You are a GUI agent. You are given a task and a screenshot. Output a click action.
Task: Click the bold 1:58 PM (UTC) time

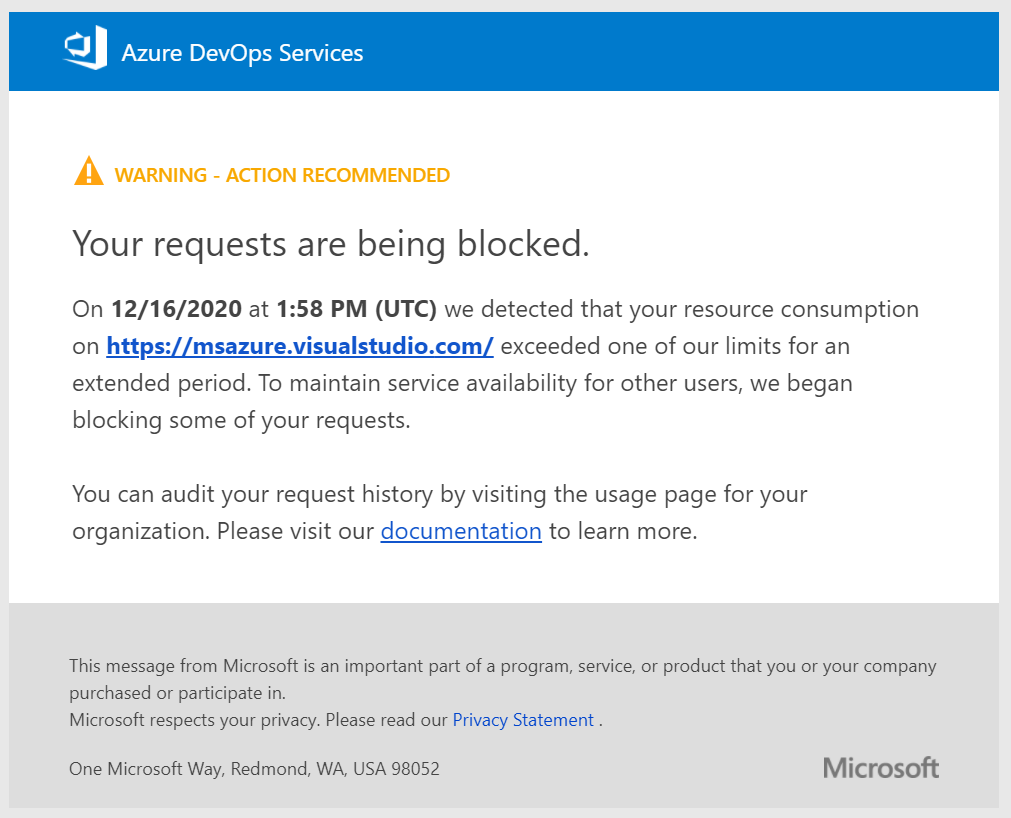pyautogui.click(x=357, y=309)
